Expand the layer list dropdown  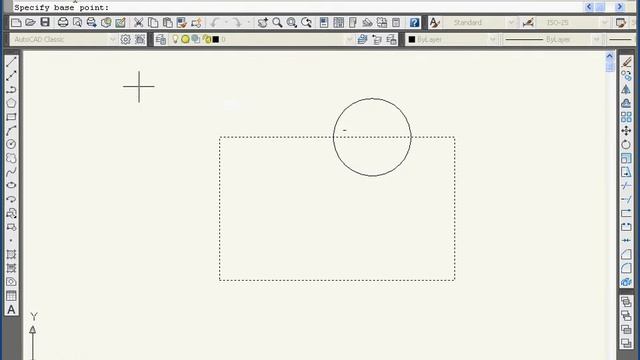(x=349, y=39)
